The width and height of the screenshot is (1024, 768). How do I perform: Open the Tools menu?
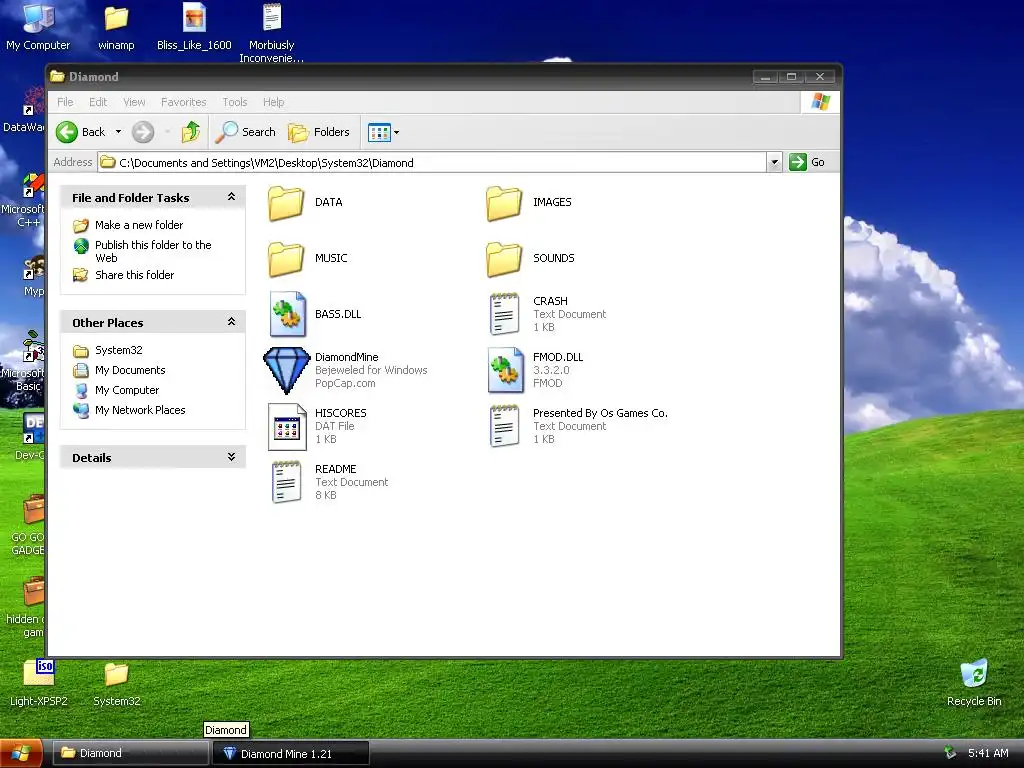(x=234, y=102)
